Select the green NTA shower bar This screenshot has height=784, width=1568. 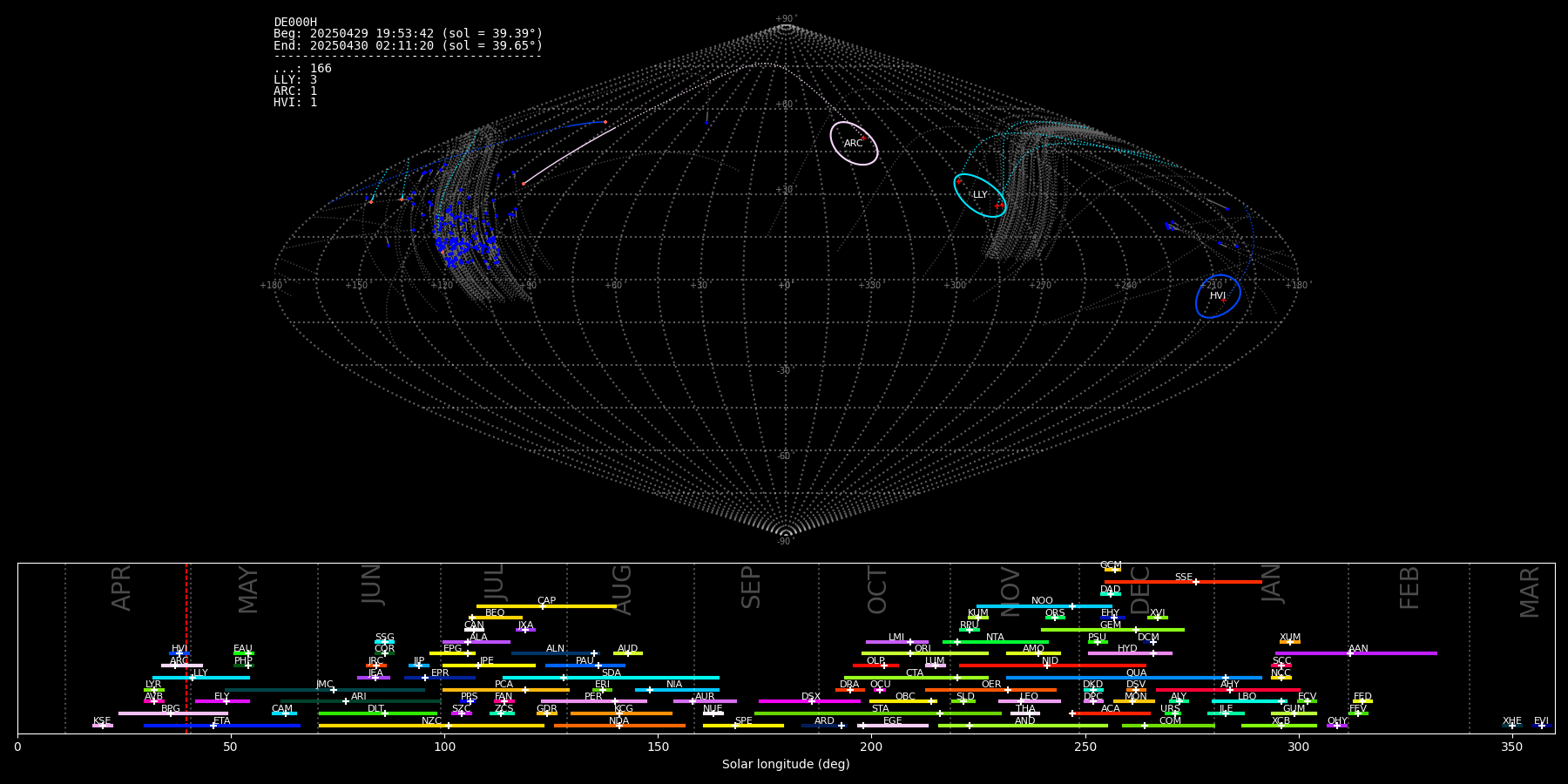pos(996,642)
